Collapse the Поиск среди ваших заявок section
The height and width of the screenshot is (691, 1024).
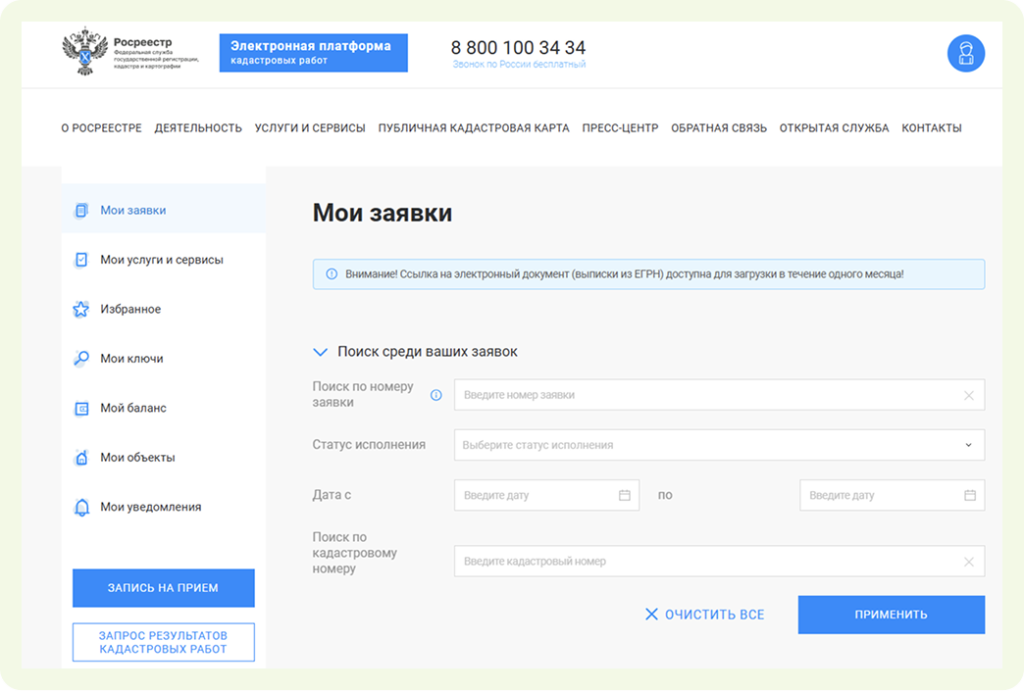pyautogui.click(x=320, y=352)
